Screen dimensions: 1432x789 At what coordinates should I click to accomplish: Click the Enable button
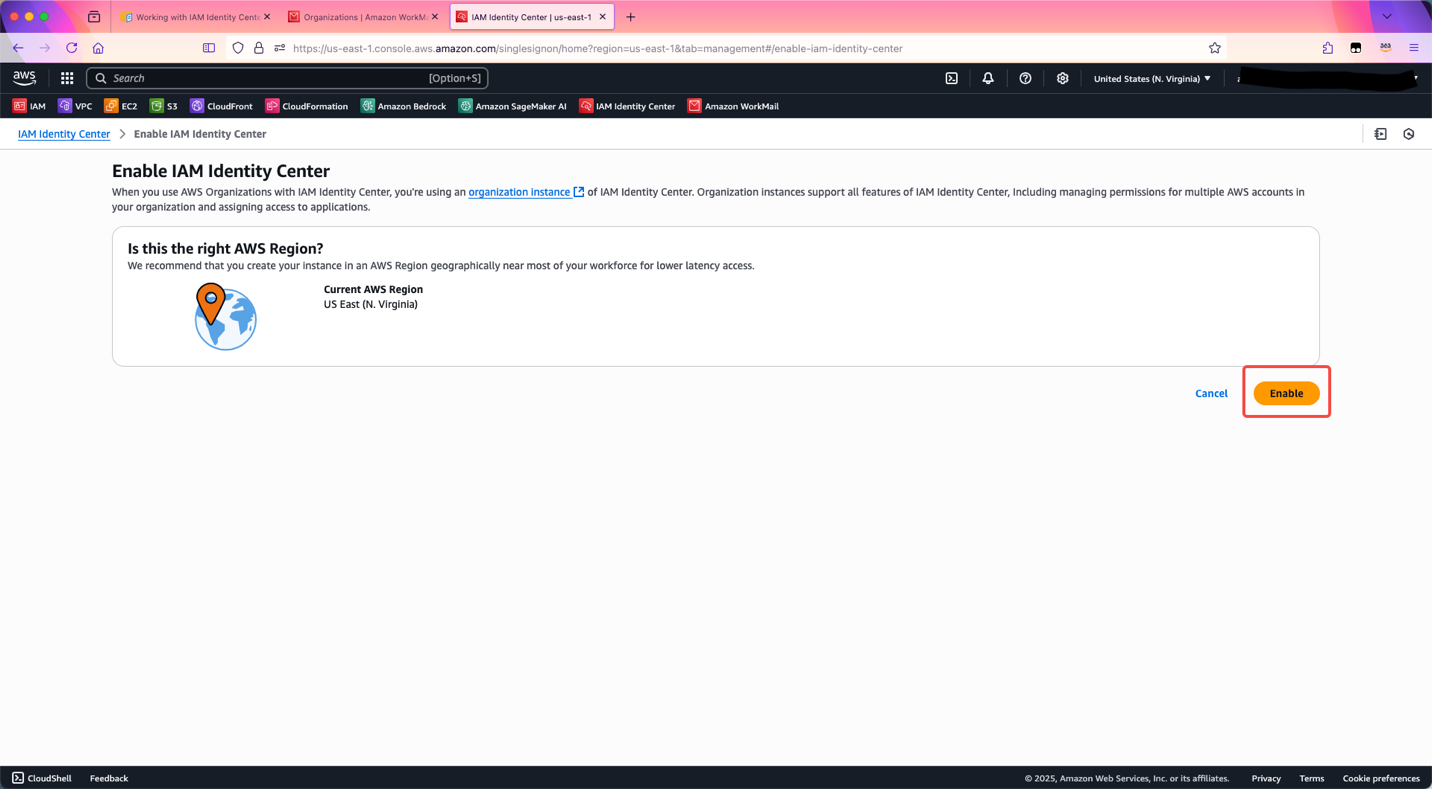tap(1286, 393)
